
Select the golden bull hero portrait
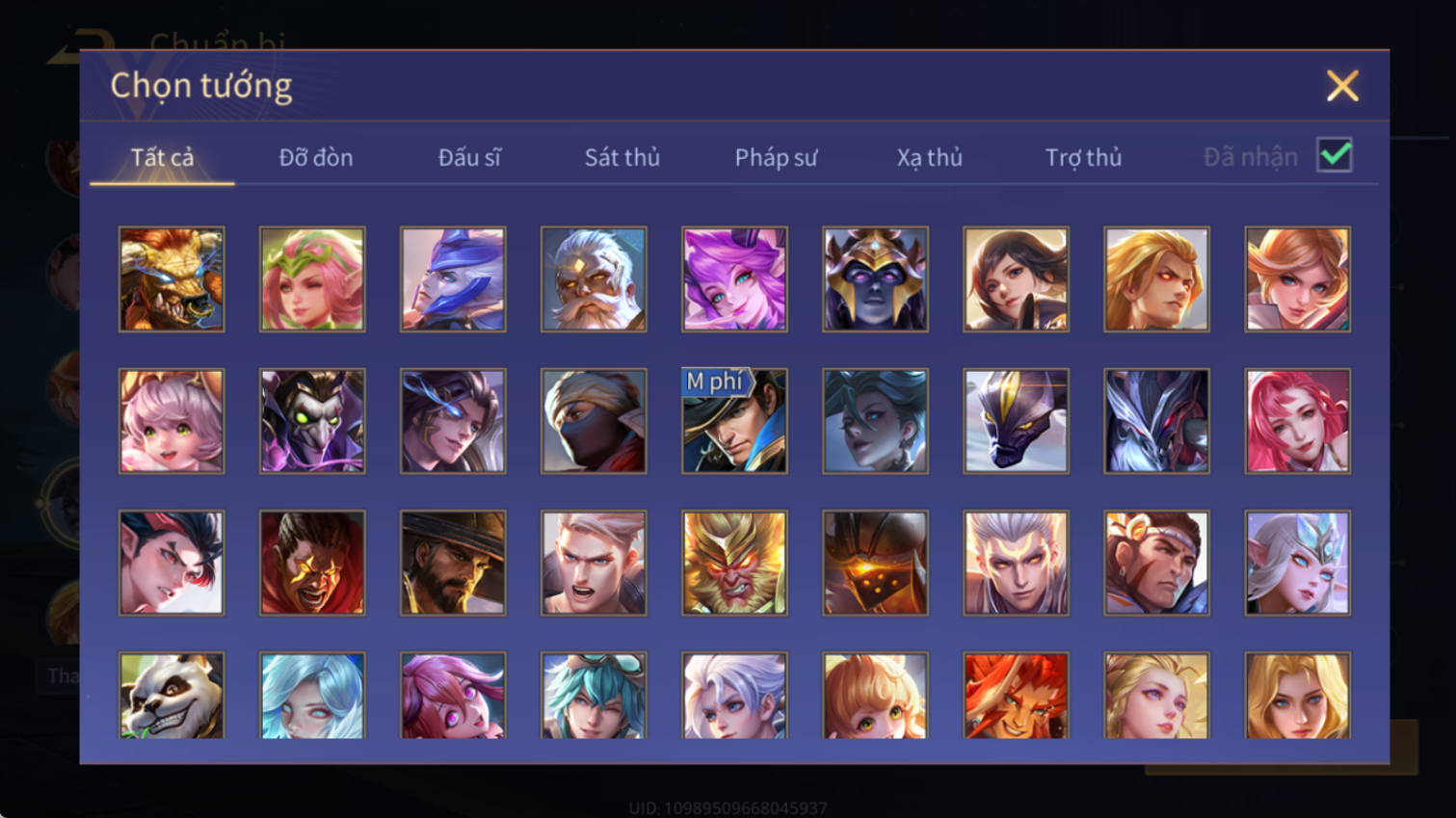[x=172, y=279]
